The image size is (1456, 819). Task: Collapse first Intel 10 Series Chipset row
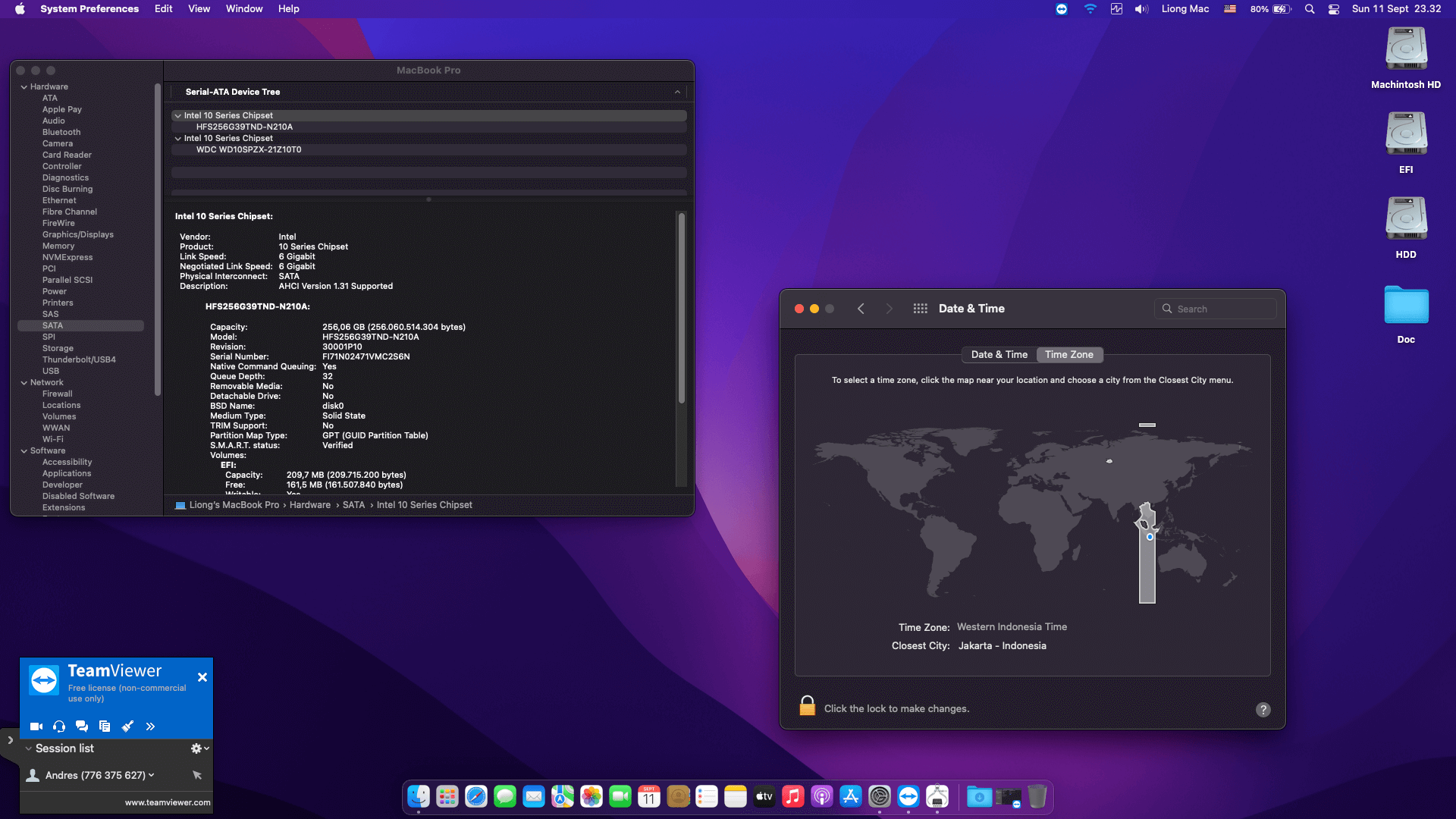click(177, 116)
